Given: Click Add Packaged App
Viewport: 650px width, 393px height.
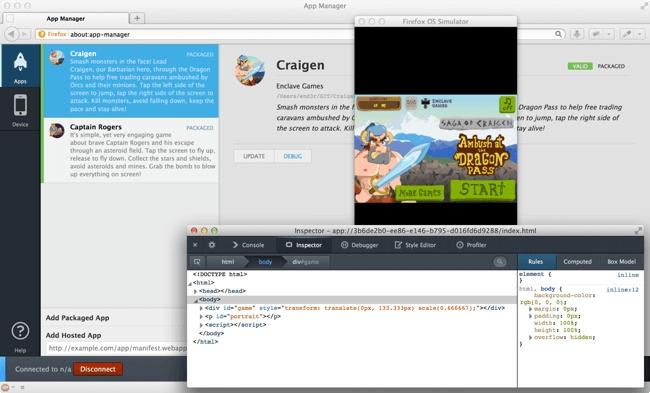Looking at the screenshot, I should [78, 318].
